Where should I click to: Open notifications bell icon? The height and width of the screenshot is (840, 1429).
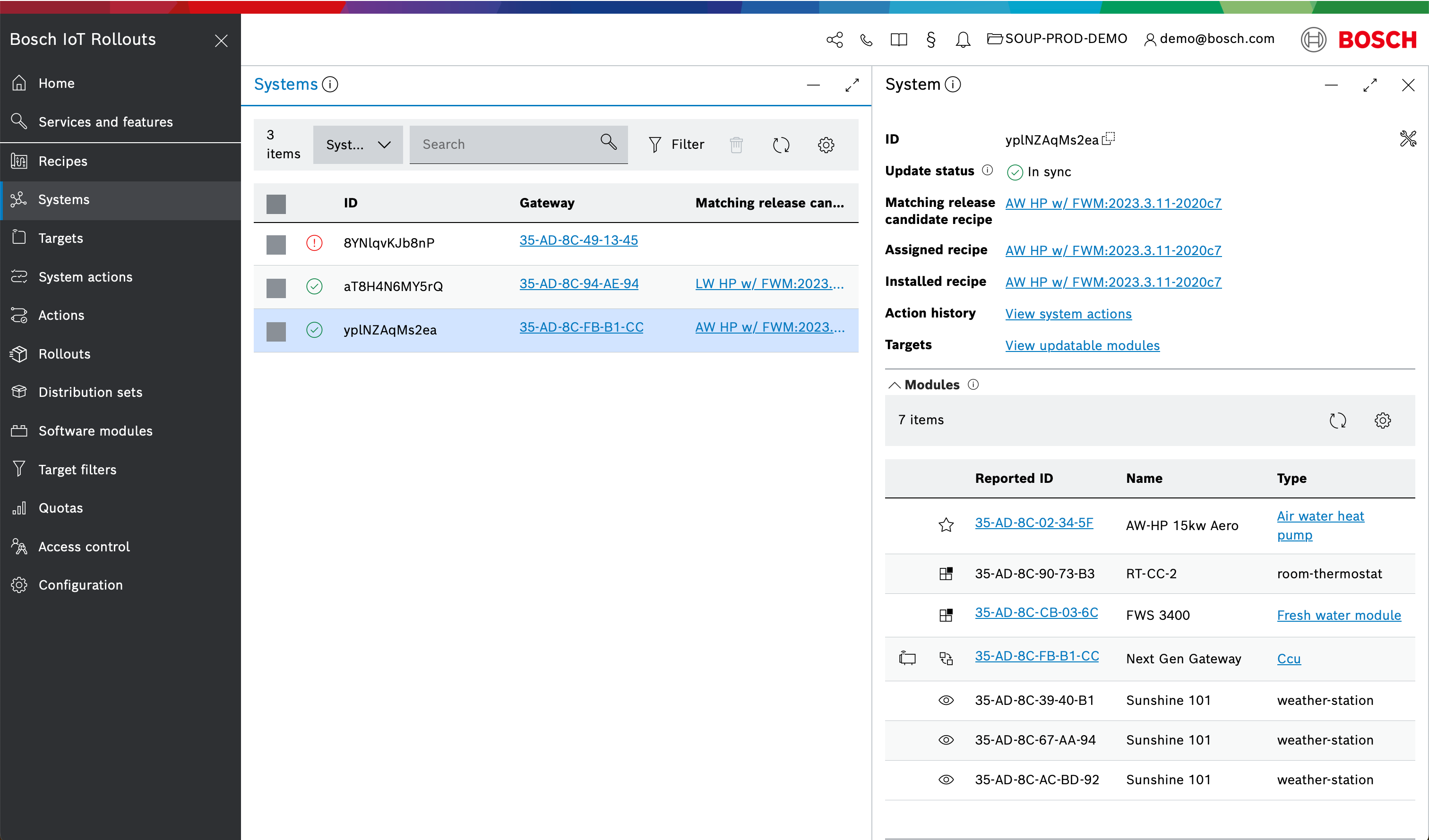pos(962,40)
